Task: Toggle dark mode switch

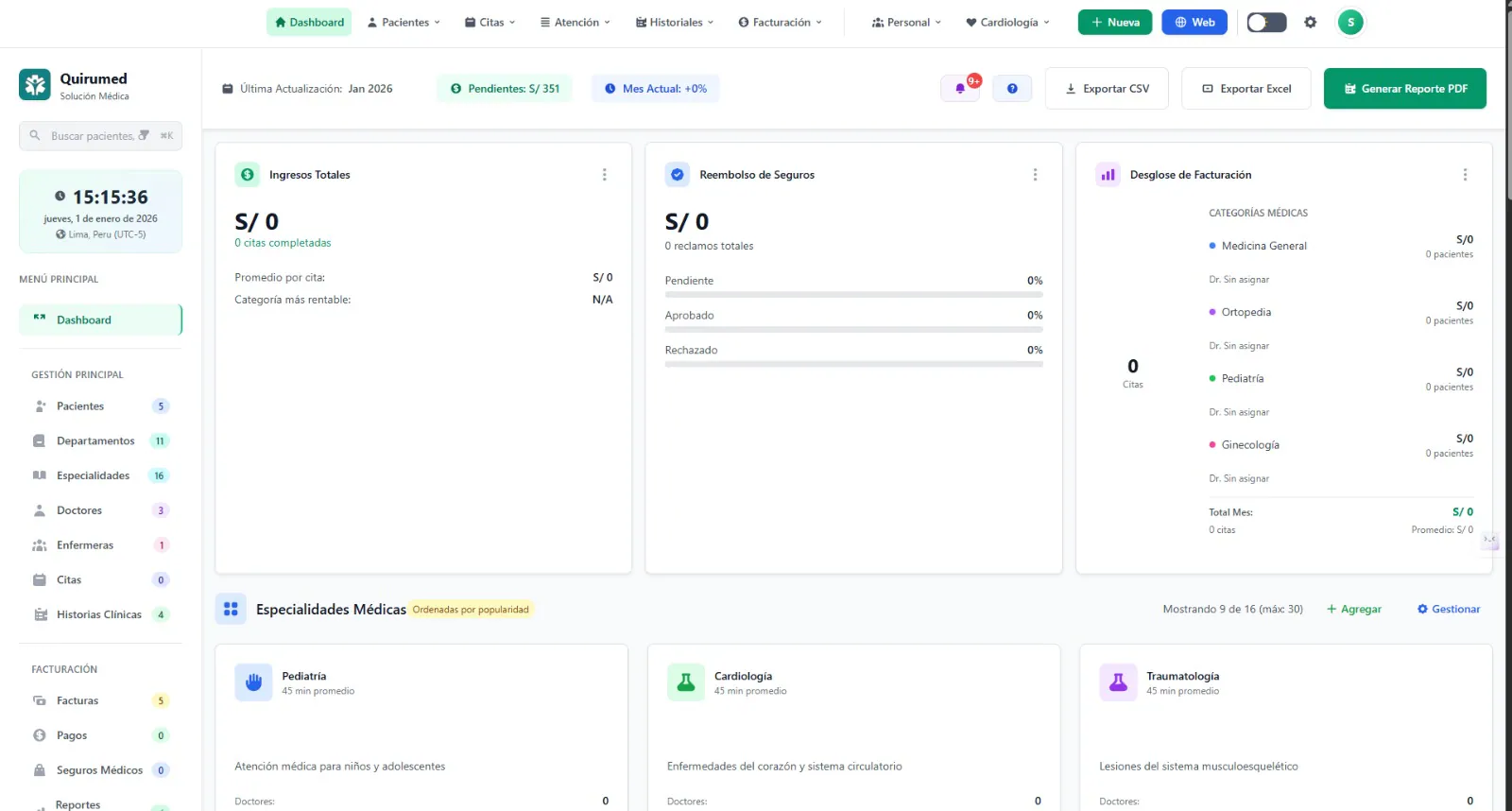Action: tap(1266, 23)
